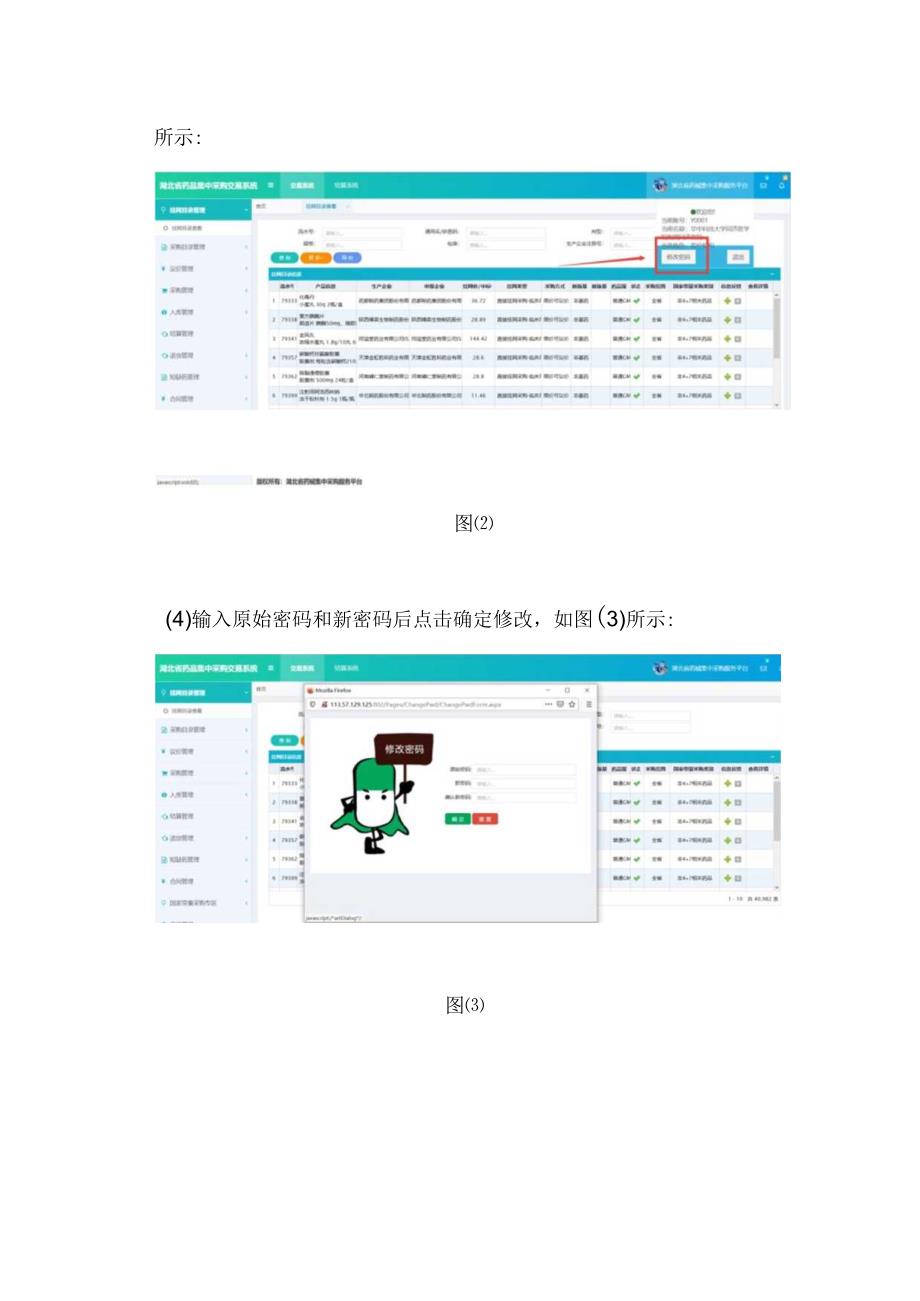This screenshot has height=1301, width=920.
Task: Collapse sidebar with the hamburger icon beside 湖北省药品集中采购交易系统
Action: (270, 183)
